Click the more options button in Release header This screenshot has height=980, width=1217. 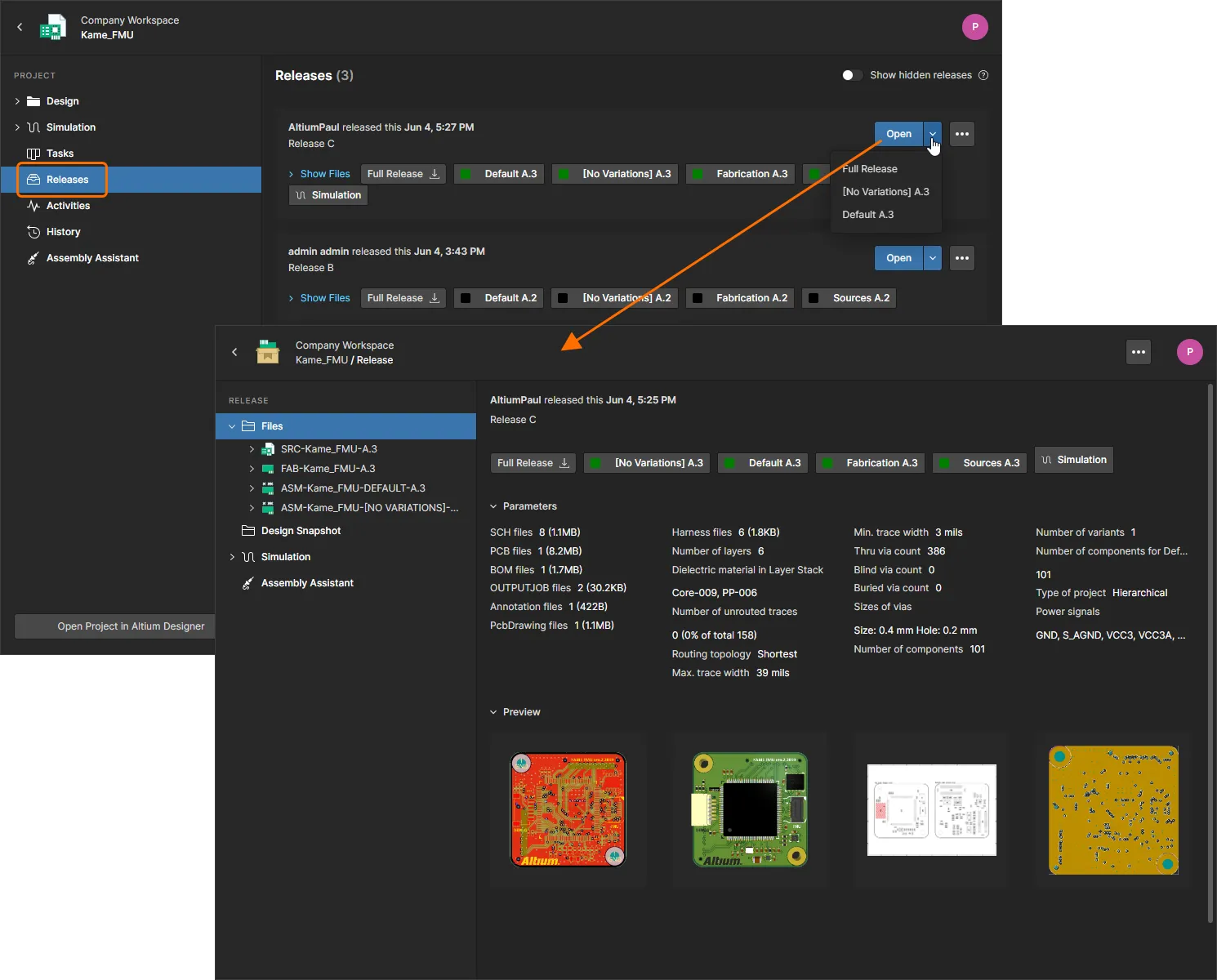1138,352
